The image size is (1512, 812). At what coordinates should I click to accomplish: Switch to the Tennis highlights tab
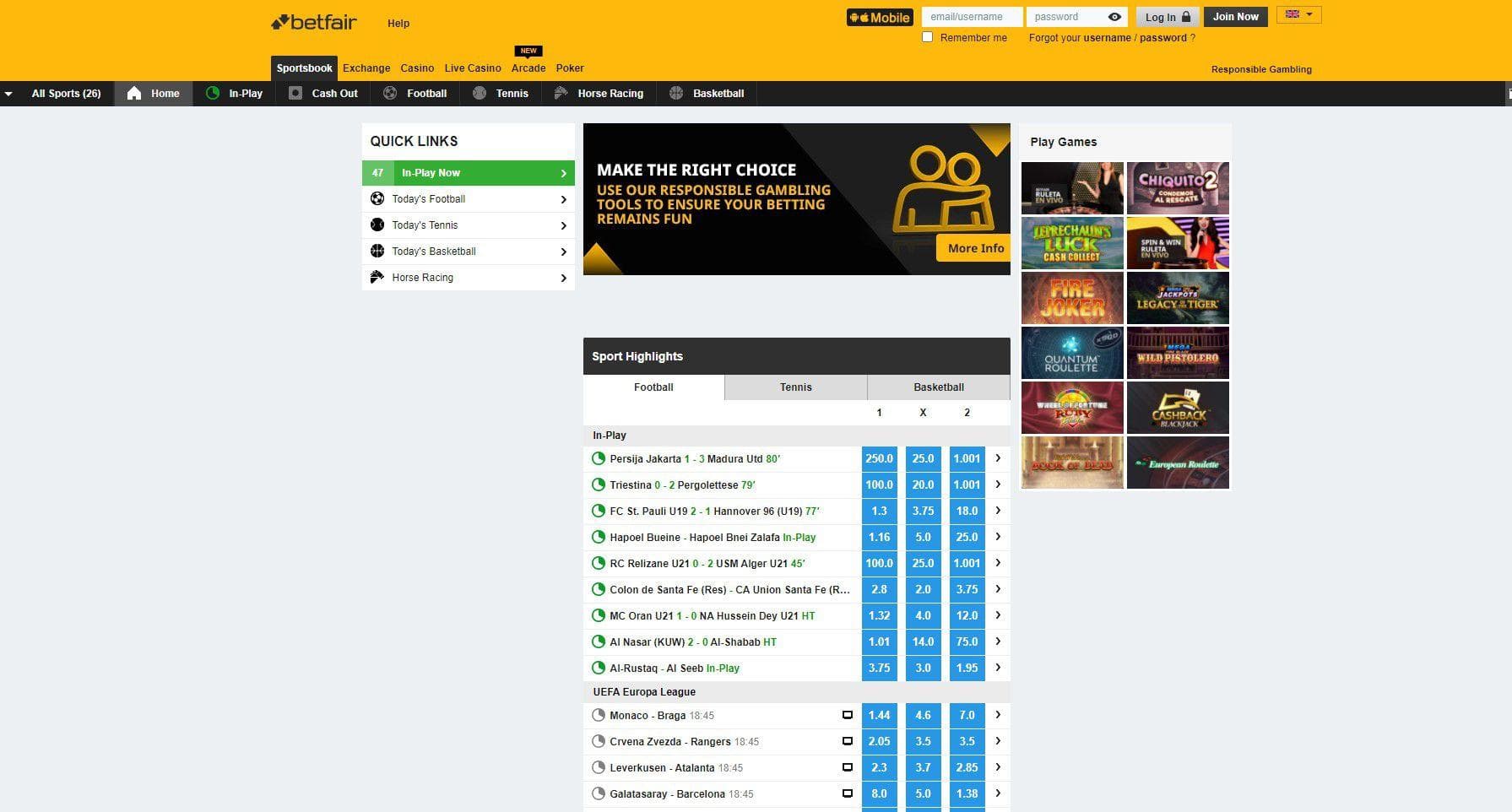pos(795,387)
